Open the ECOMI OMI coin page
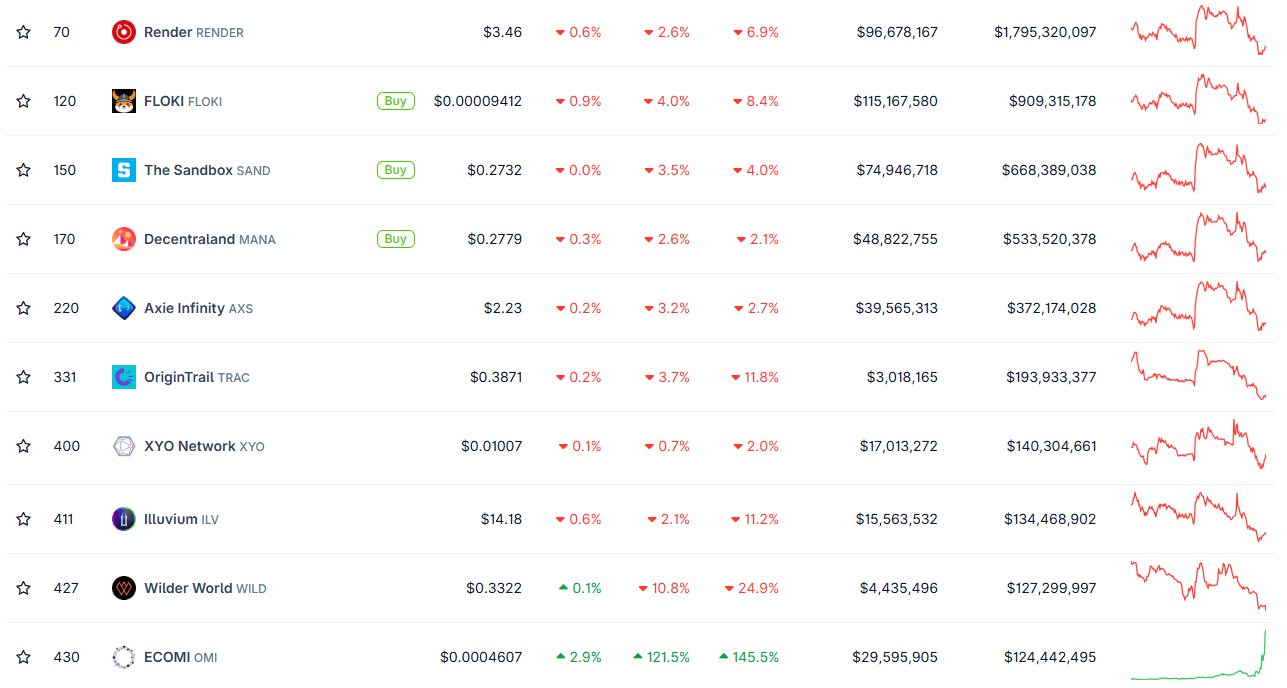 [x=180, y=657]
